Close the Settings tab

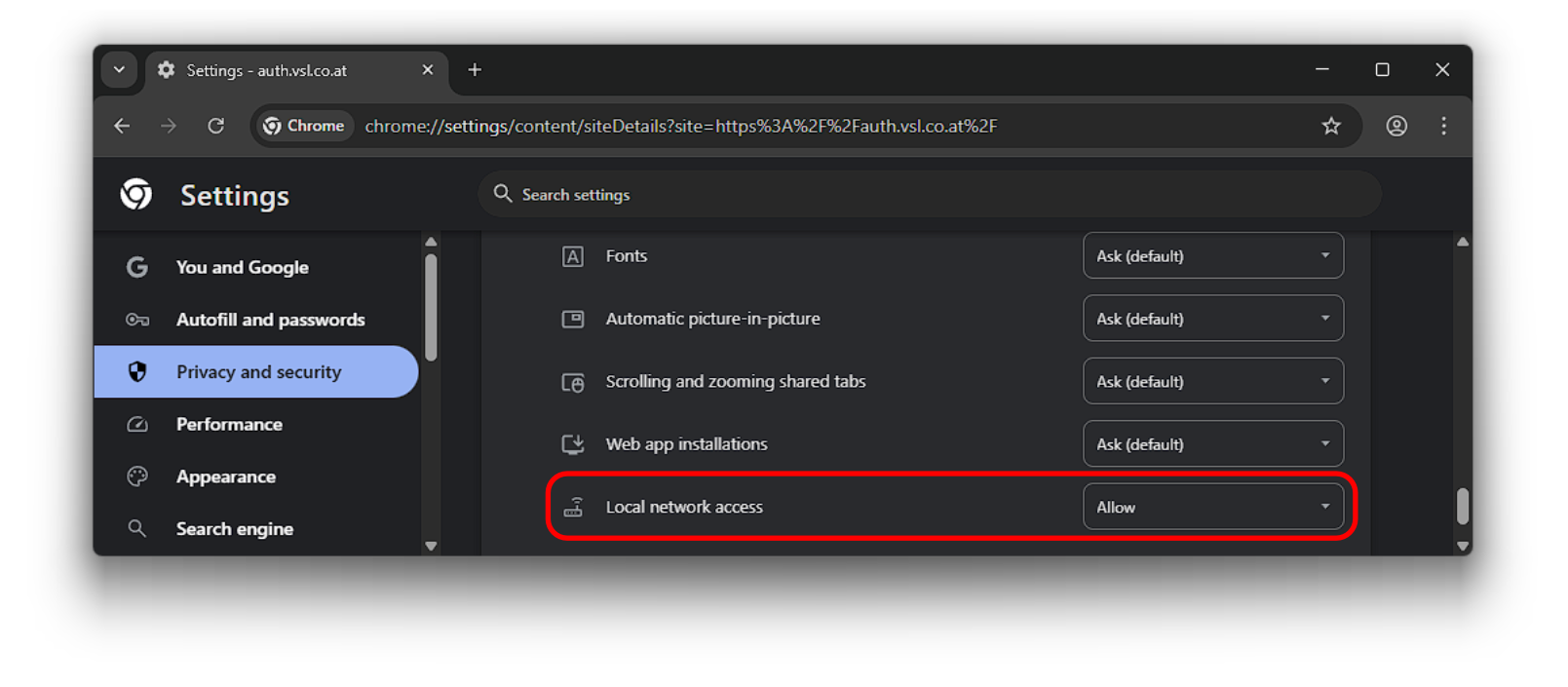tap(427, 70)
